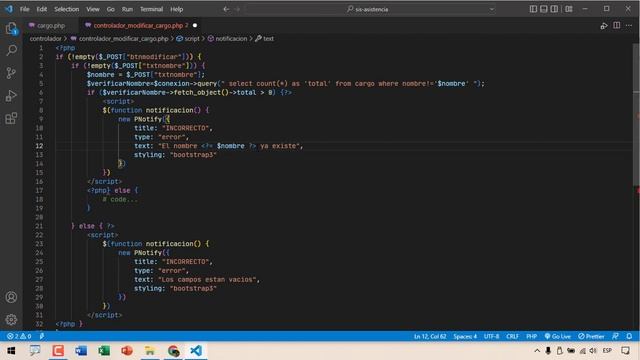Viewport: 640px width, 360px height.
Task: Open the errors and warnings indicator
Action: [x=19, y=336]
